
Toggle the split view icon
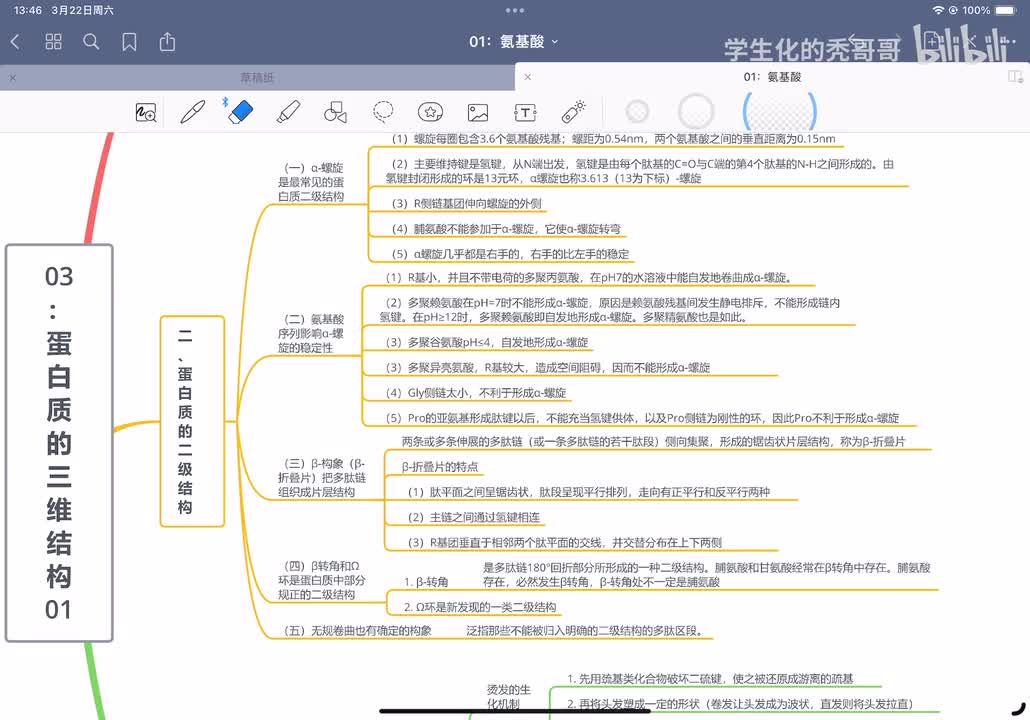1015,77
